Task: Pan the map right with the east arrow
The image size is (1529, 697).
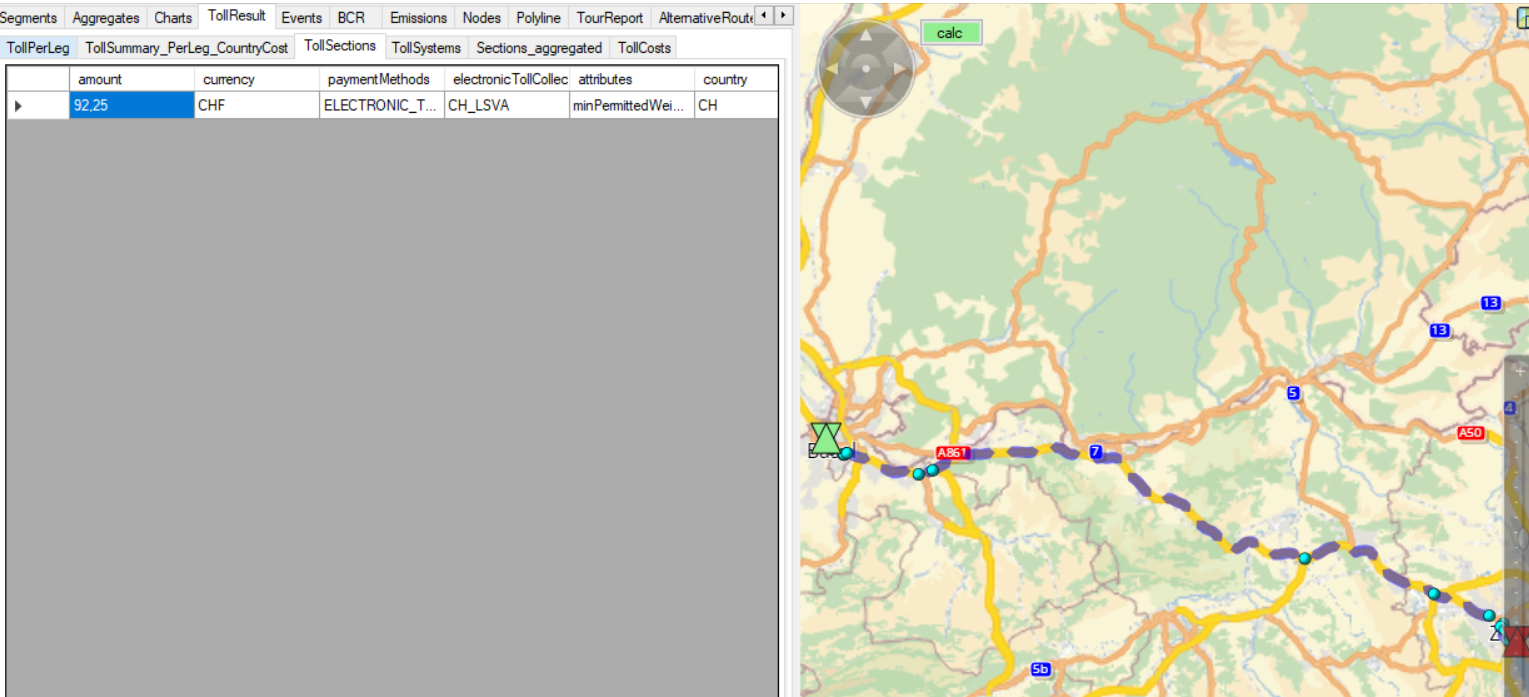Action: pyautogui.click(x=899, y=69)
